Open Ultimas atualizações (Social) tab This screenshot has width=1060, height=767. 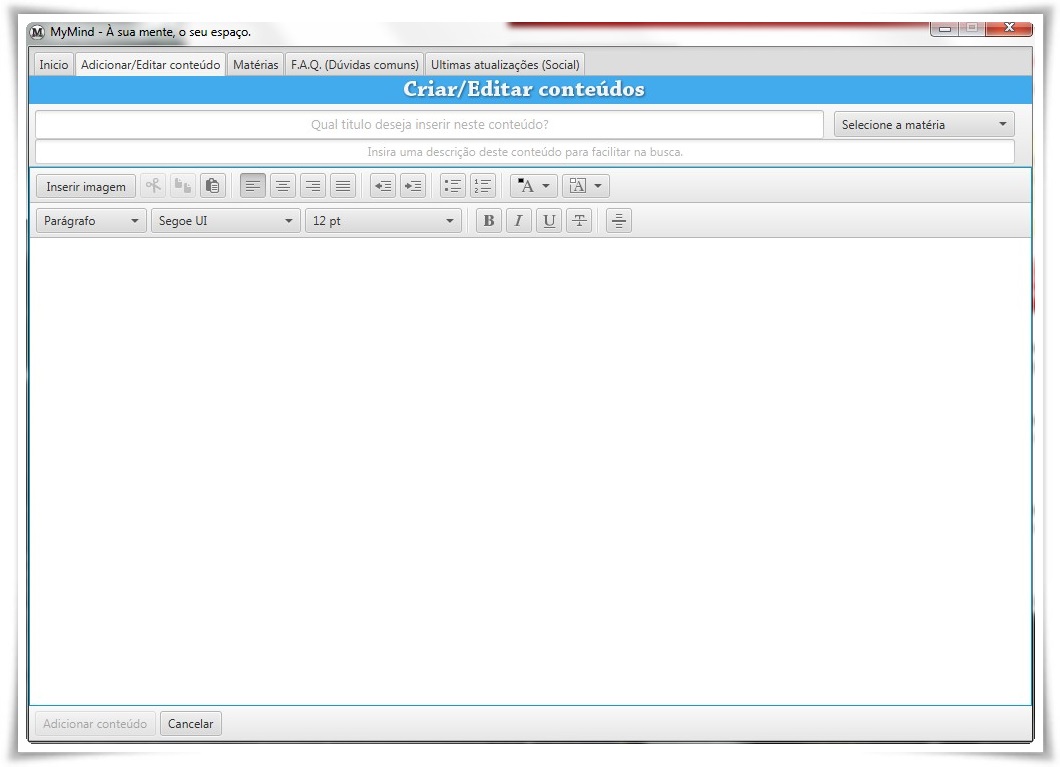505,65
